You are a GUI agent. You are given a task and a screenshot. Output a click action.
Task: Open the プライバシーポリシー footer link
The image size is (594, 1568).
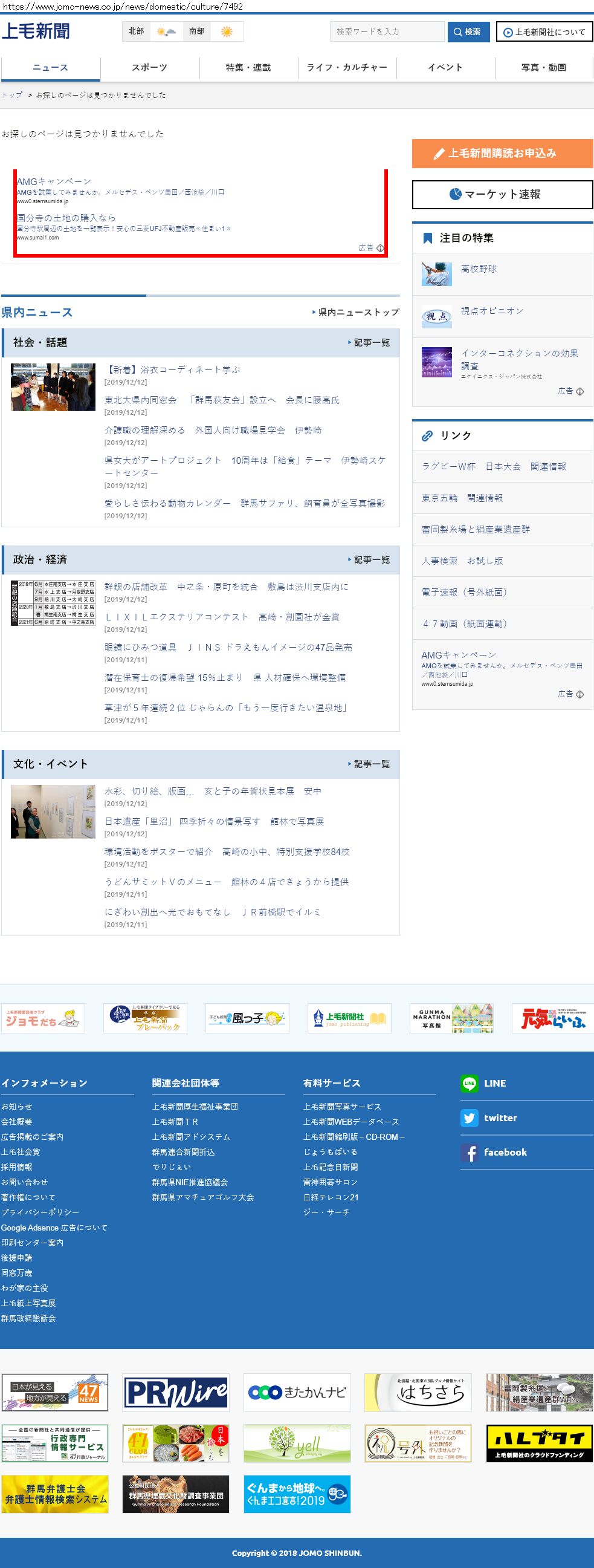tap(40, 1212)
